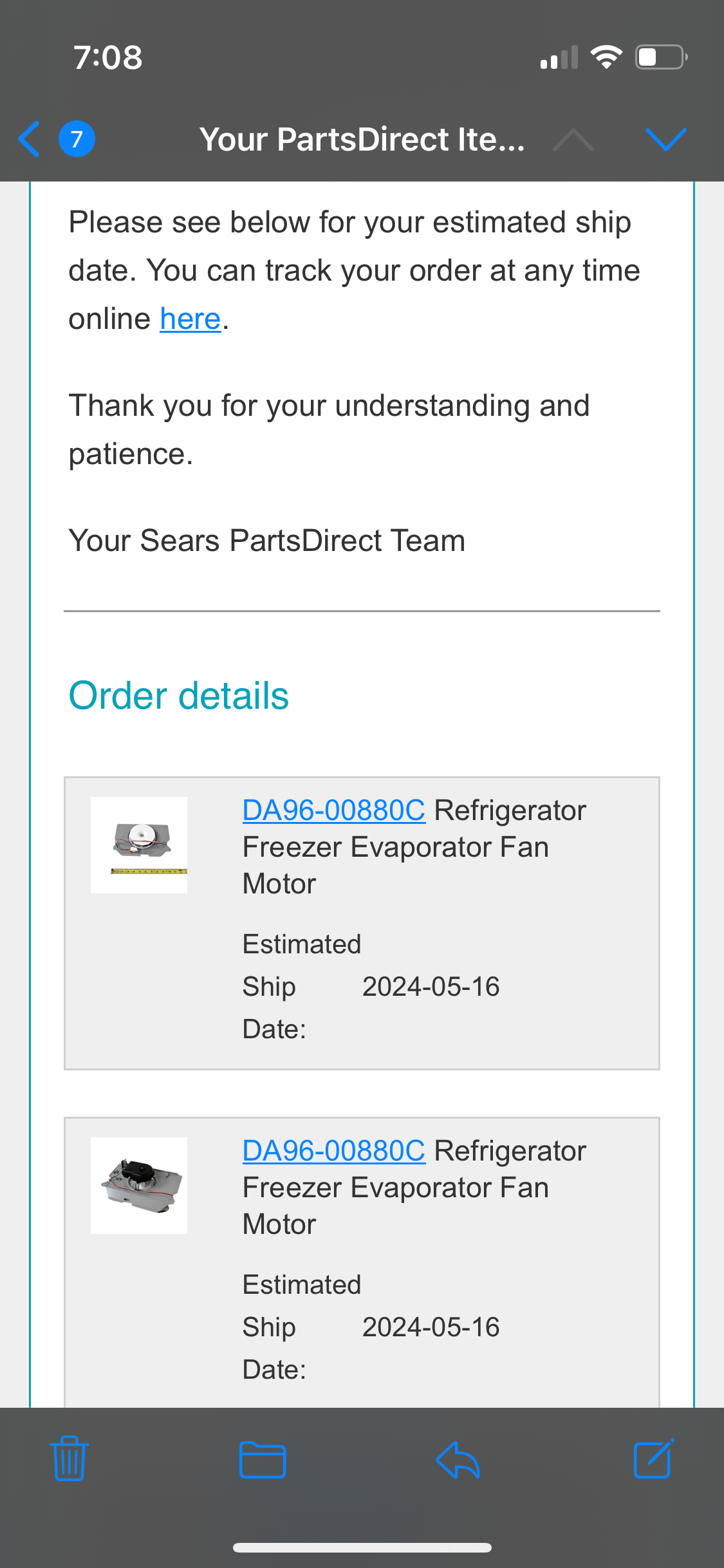Open the second DA96-00880C part link

(333, 1150)
